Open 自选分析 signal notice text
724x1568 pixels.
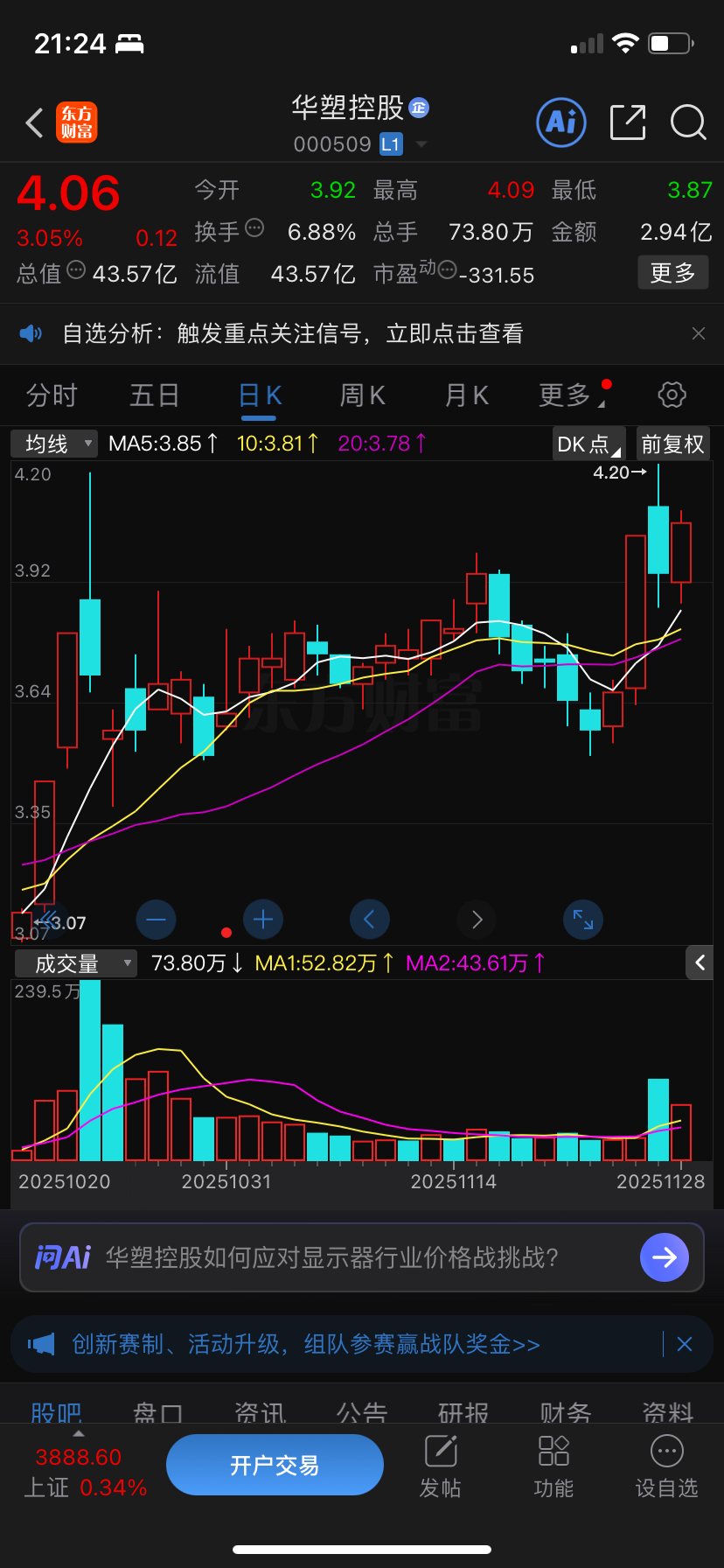pos(293,333)
